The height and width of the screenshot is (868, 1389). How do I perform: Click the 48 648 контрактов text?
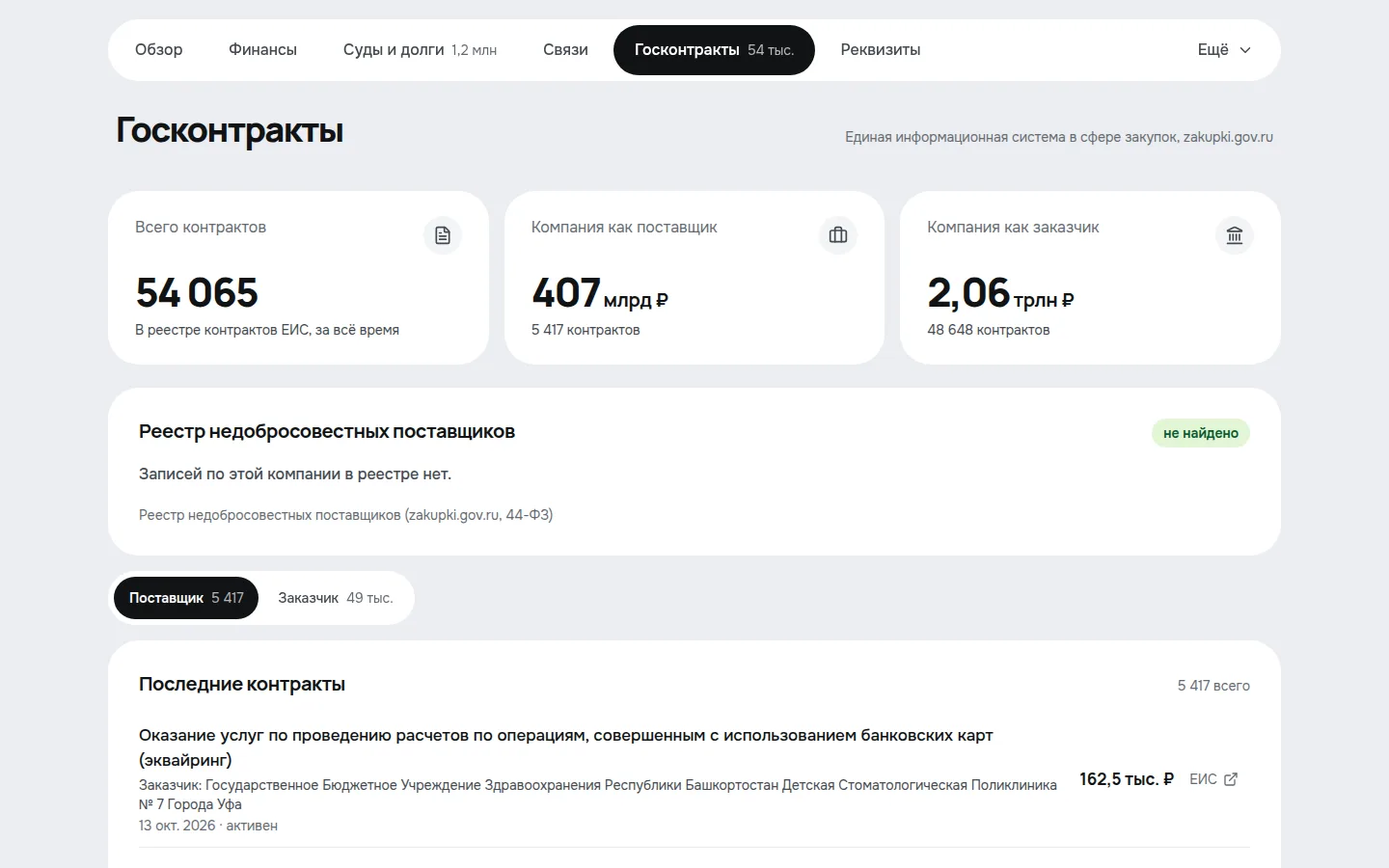click(x=989, y=330)
